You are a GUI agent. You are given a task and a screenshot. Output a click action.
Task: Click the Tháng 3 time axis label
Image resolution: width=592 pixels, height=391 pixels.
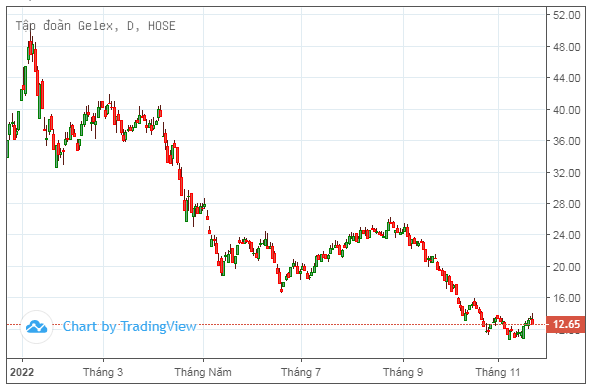pyautogui.click(x=103, y=373)
